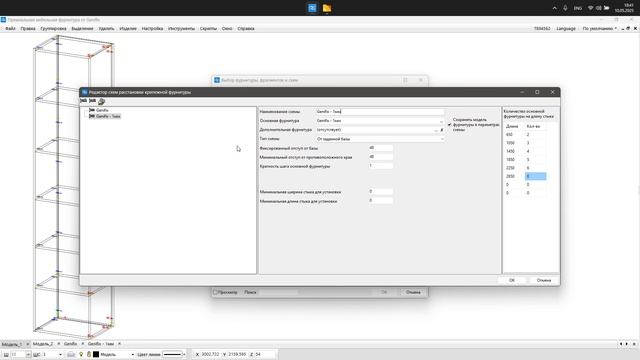Screen dimensions: 640x360
Task: Click the black layer color swatch in status bar
Action: [x=96, y=354]
